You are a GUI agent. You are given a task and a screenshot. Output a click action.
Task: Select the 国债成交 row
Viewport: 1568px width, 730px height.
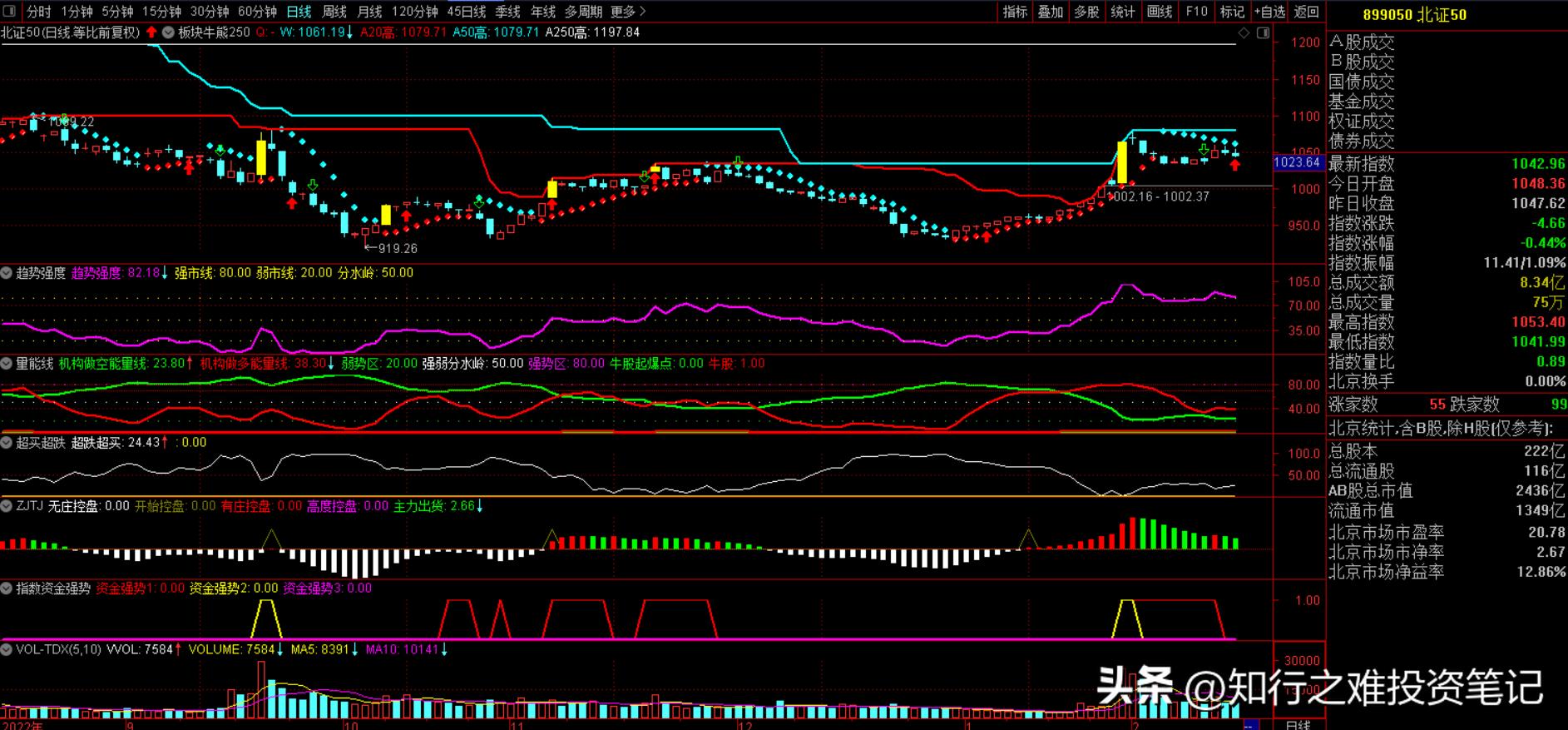pyautogui.click(x=1362, y=82)
